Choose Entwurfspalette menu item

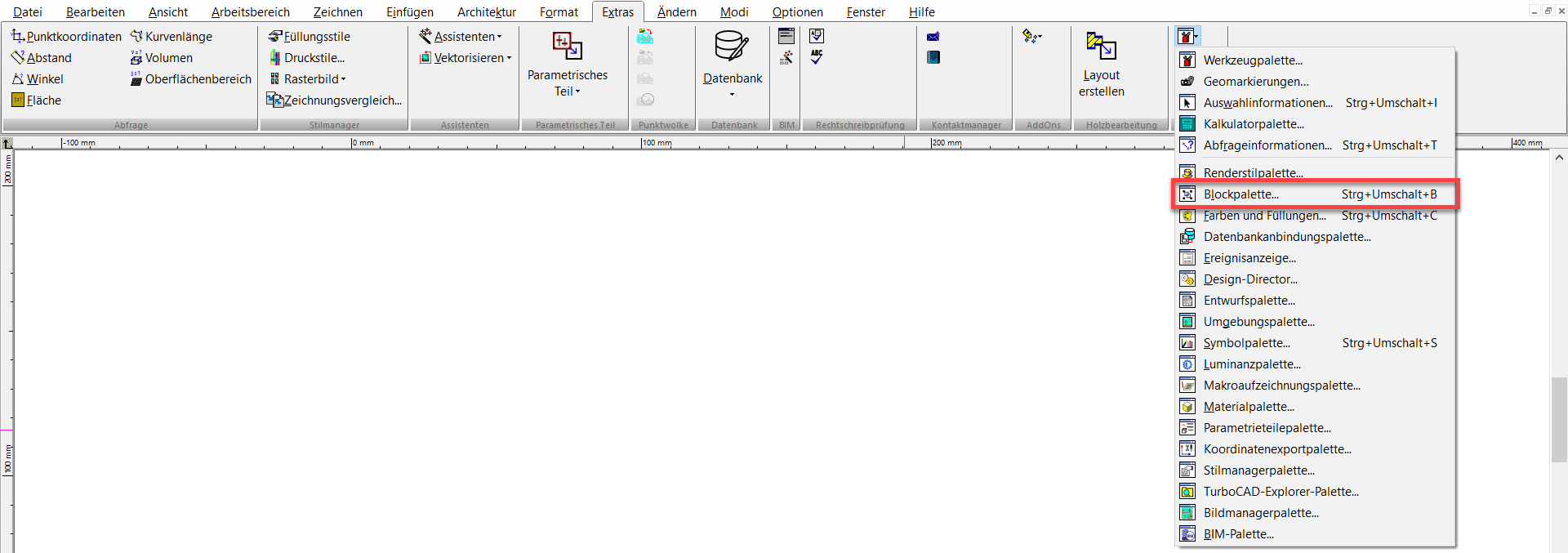click(1315, 301)
